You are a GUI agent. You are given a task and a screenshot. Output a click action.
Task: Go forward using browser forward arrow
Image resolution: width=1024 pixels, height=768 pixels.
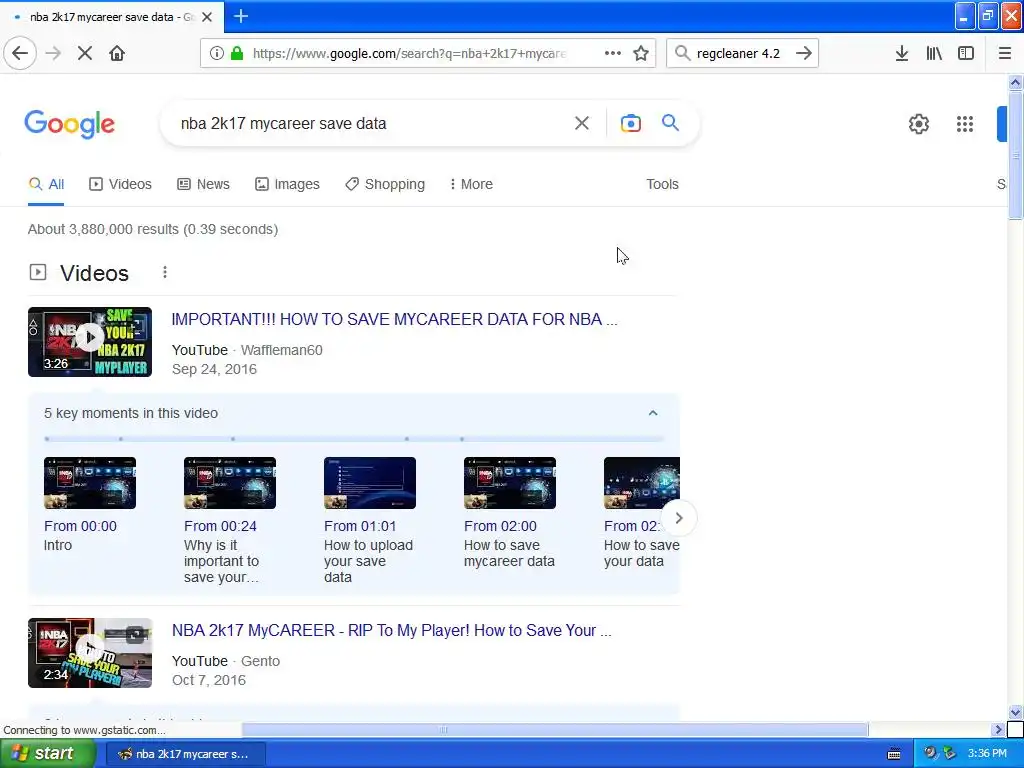coord(53,53)
